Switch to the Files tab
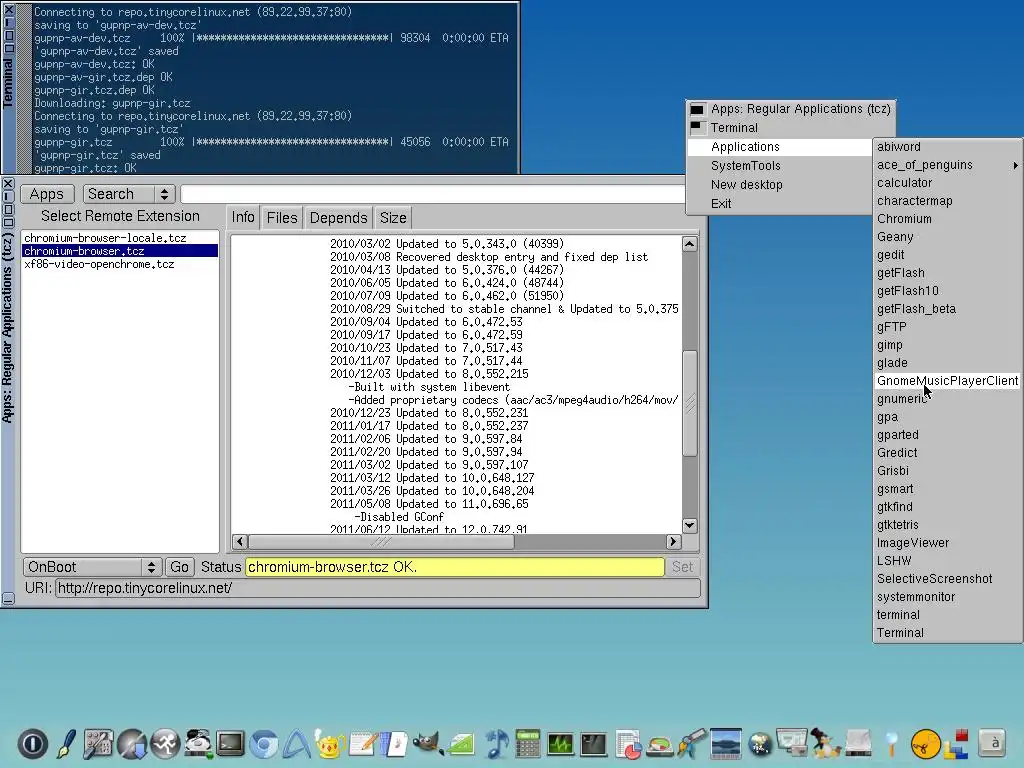The height and width of the screenshot is (768, 1024). coord(281,217)
